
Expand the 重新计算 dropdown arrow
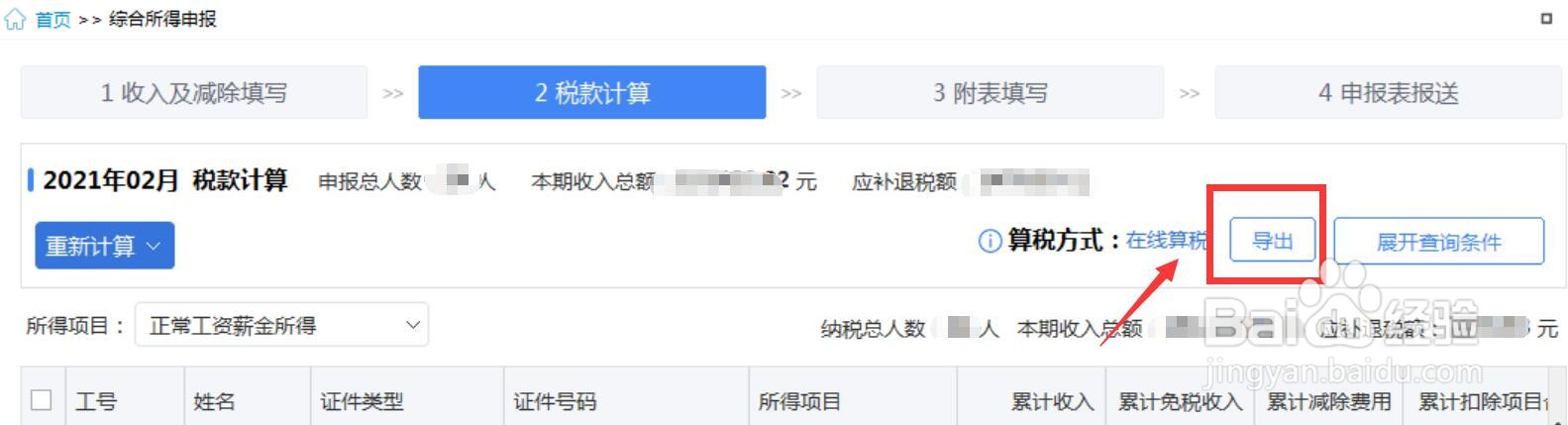click(154, 246)
